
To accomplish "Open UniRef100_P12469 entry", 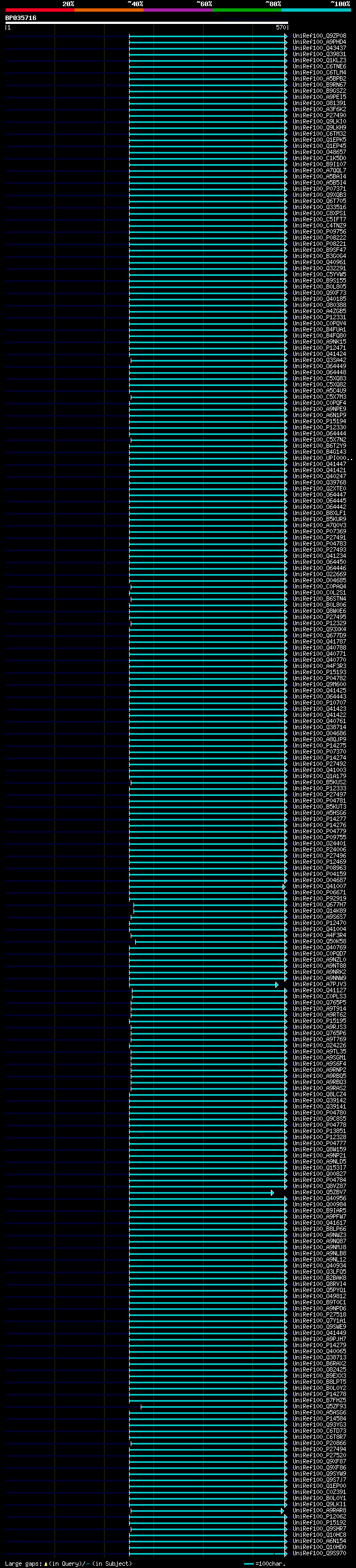I will (x=319, y=862).
